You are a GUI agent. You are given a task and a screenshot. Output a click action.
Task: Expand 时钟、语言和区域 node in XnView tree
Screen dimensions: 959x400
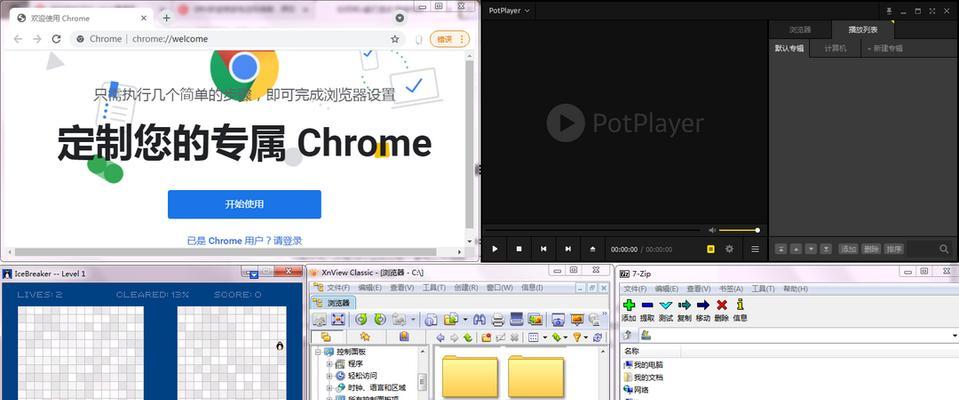coord(330,387)
